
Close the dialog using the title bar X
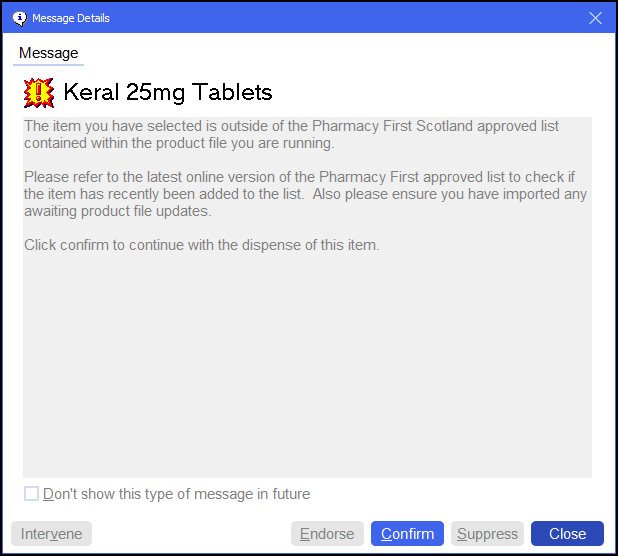point(595,18)
